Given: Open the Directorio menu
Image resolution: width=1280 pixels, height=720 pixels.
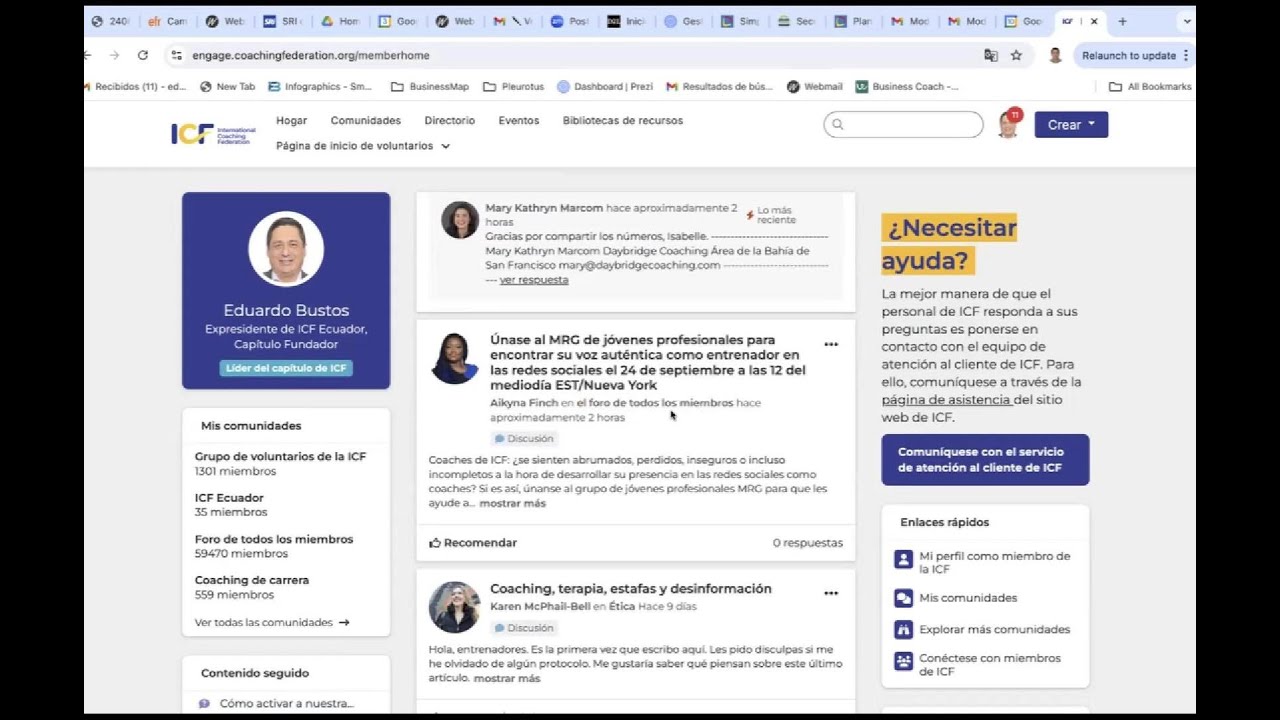Looking at the screenshot, I should (450, 120).
